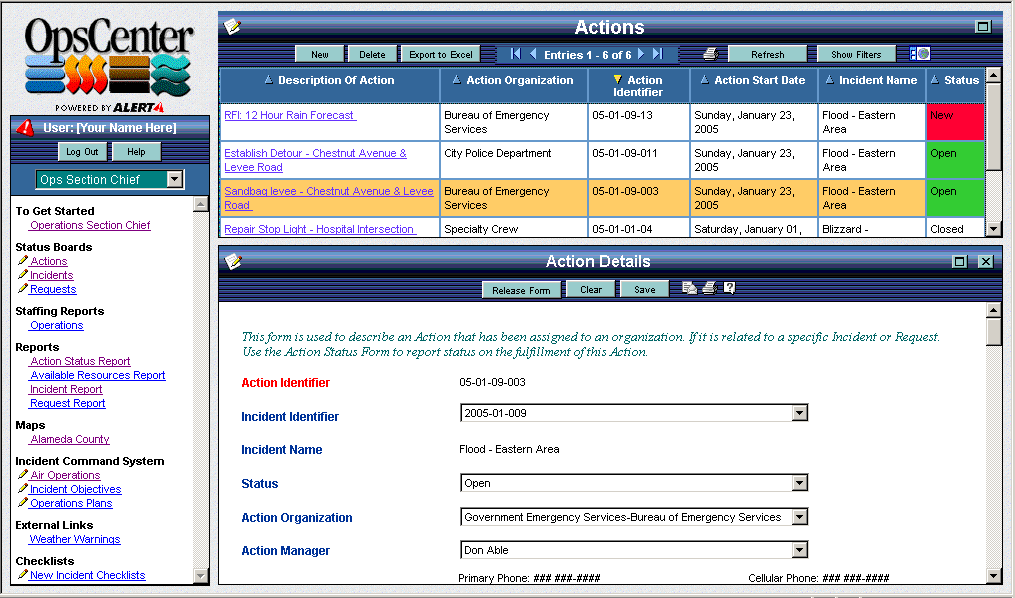Sort by Description Of Action column
Screen dimensions: 1015x598
[268, 80]
